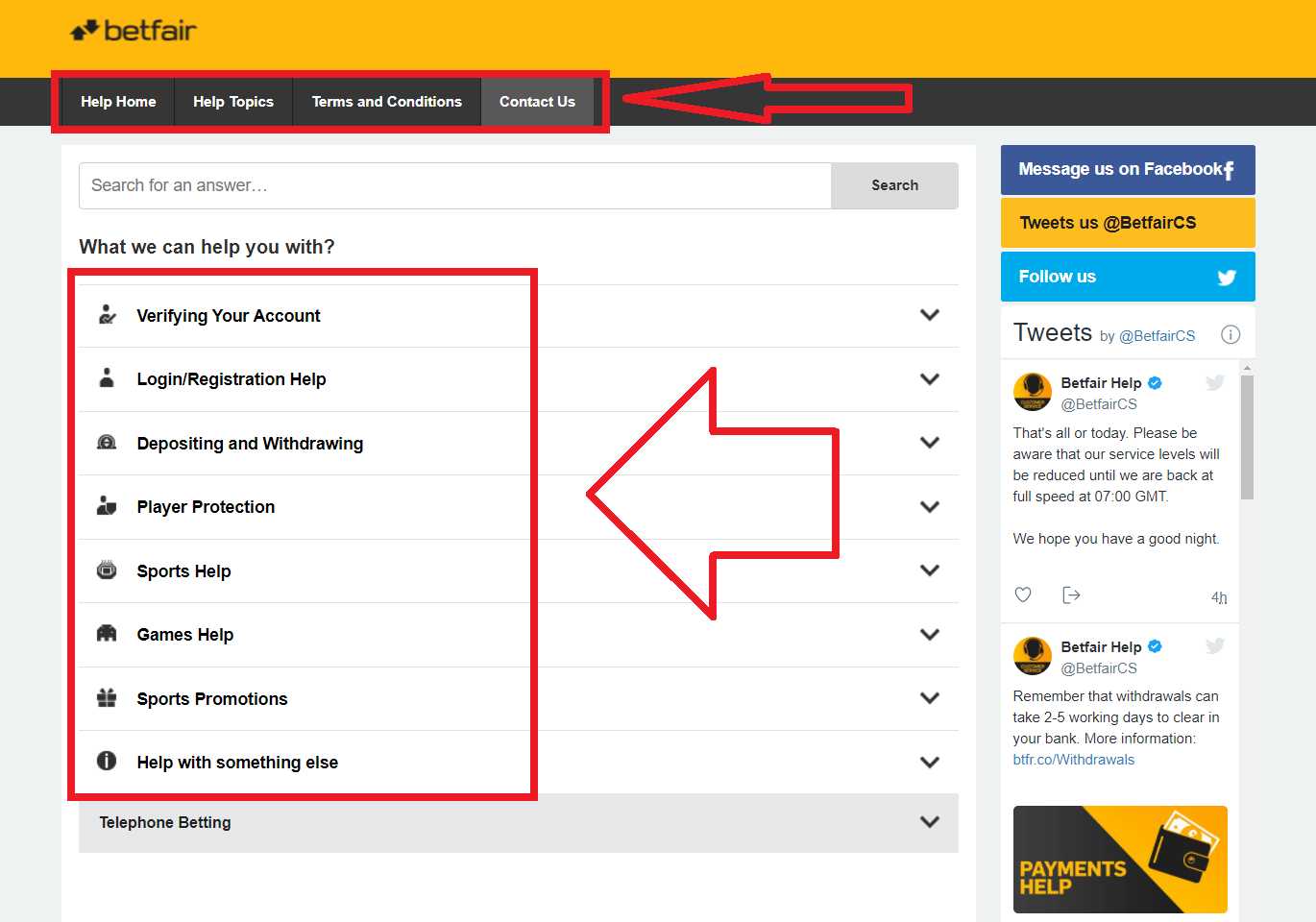This screenshot has width=1316, height=922.
Task: Click Games Help label
Action: tap(185, 635)
